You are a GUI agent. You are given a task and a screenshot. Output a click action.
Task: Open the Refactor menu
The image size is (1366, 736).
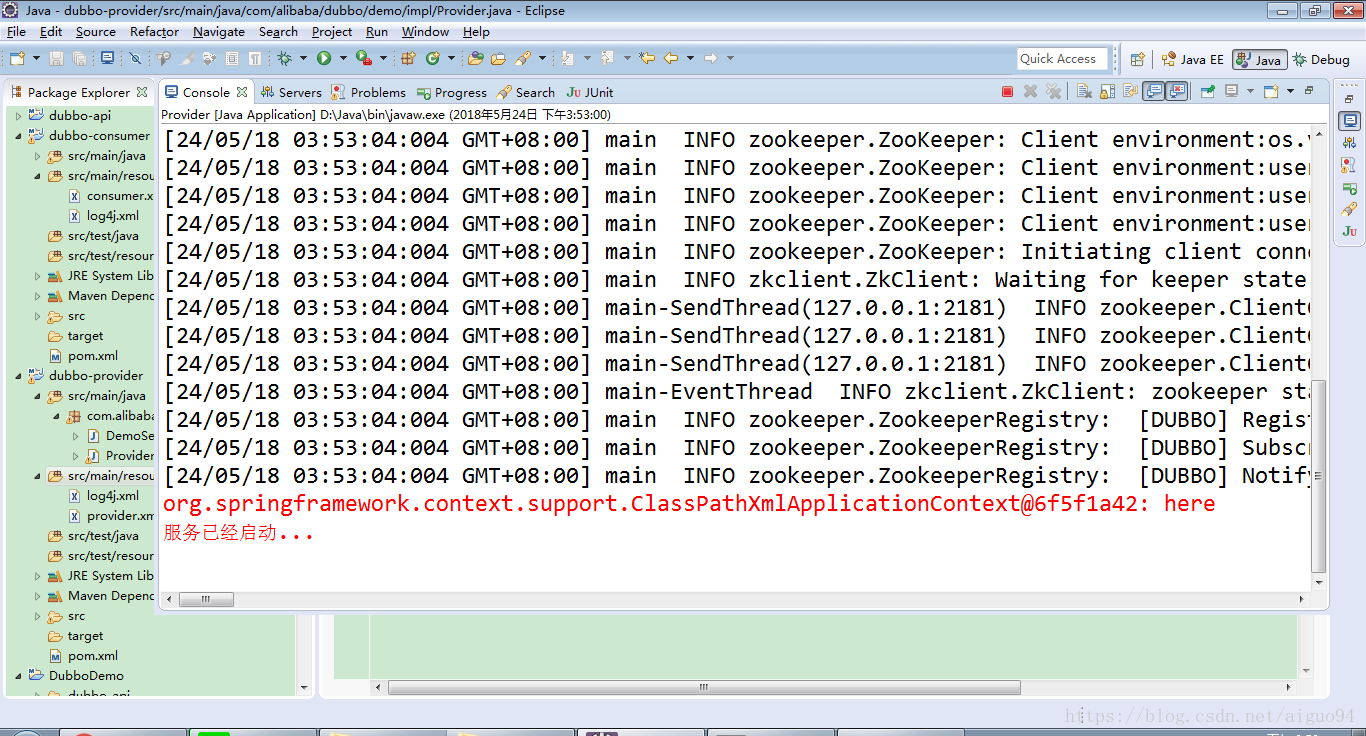tap(154, 32)
